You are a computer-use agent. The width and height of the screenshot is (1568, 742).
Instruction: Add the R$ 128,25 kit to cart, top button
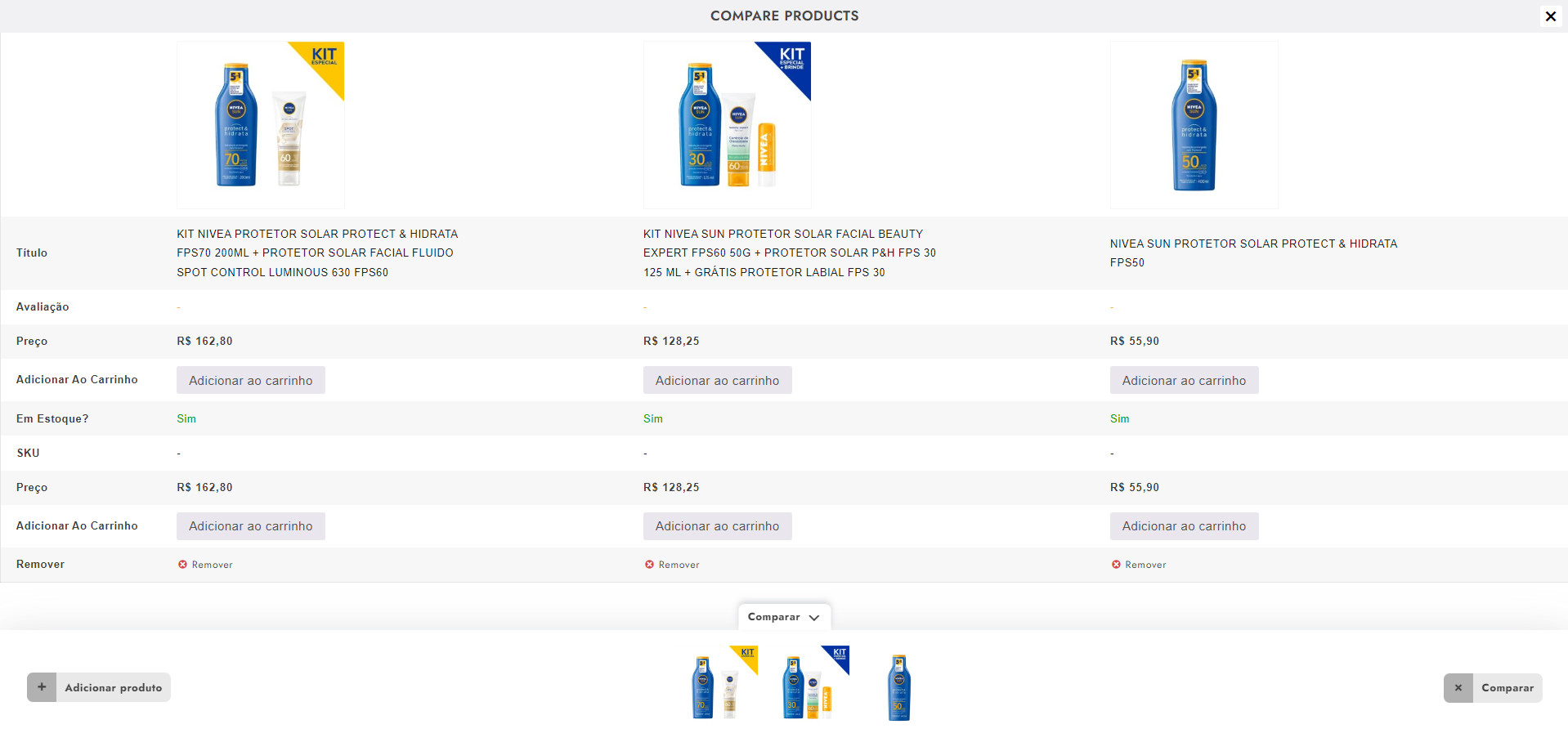coord(717,381)
